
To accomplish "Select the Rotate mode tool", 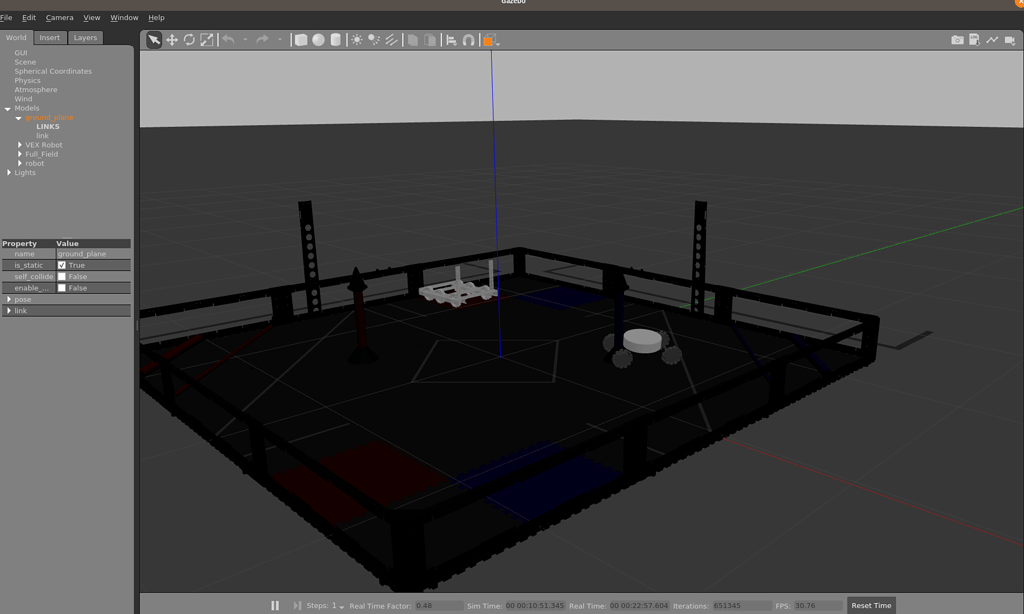I will 188,40.
